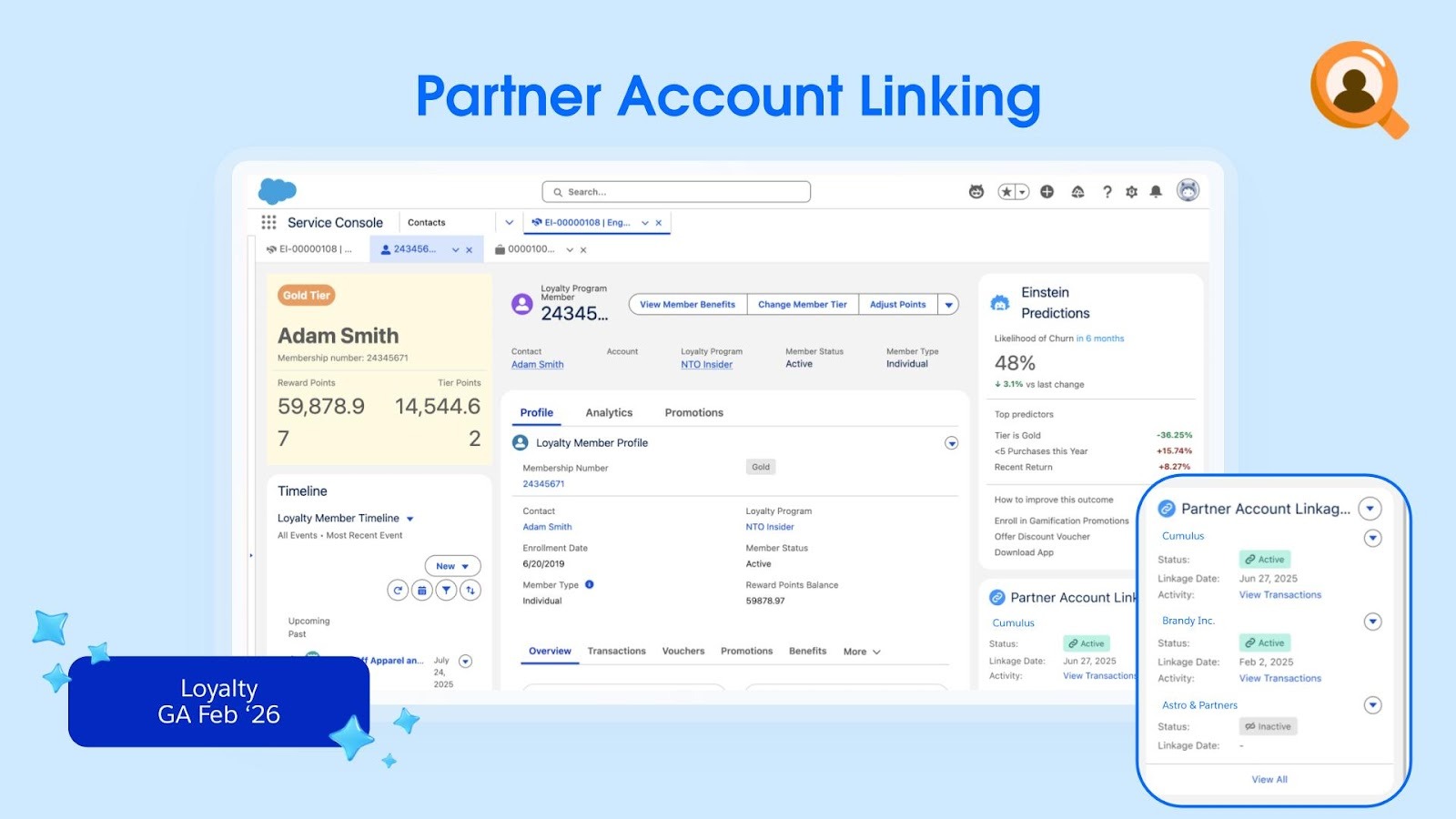Viewport: 1456px width, 819px height.
Task: Click the global actions plus icon
Action: pos(1046,192)
